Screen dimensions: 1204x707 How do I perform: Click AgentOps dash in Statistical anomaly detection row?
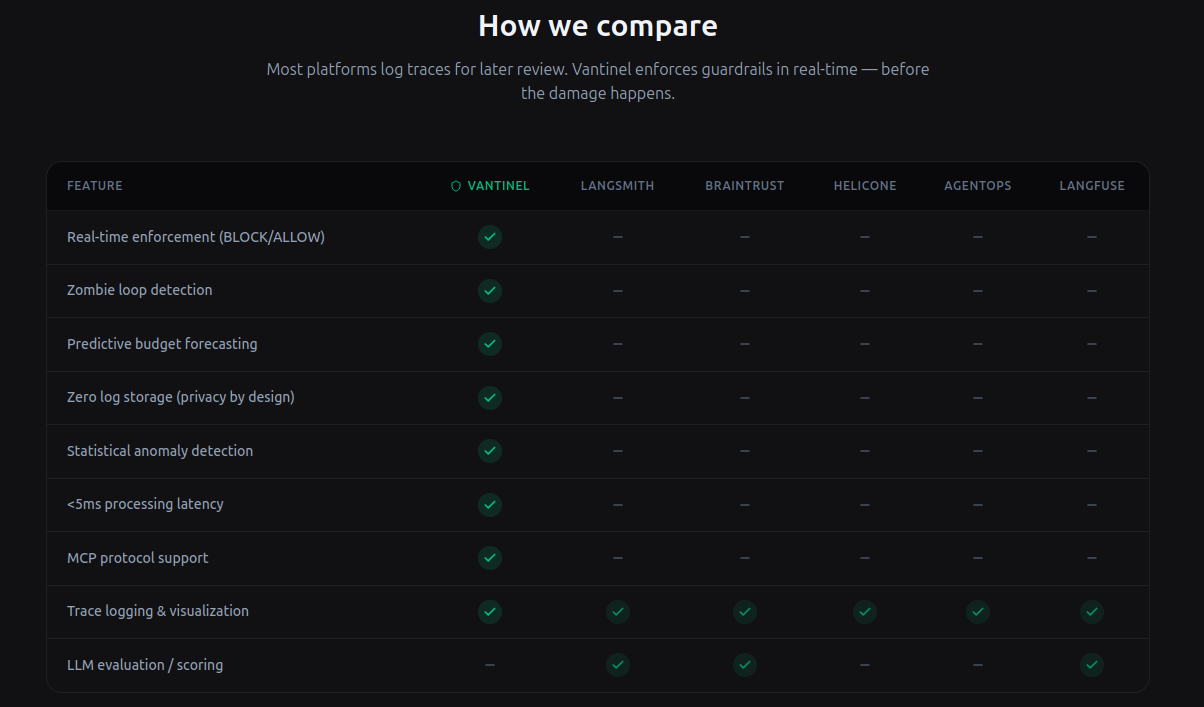(x=978, y=451)
